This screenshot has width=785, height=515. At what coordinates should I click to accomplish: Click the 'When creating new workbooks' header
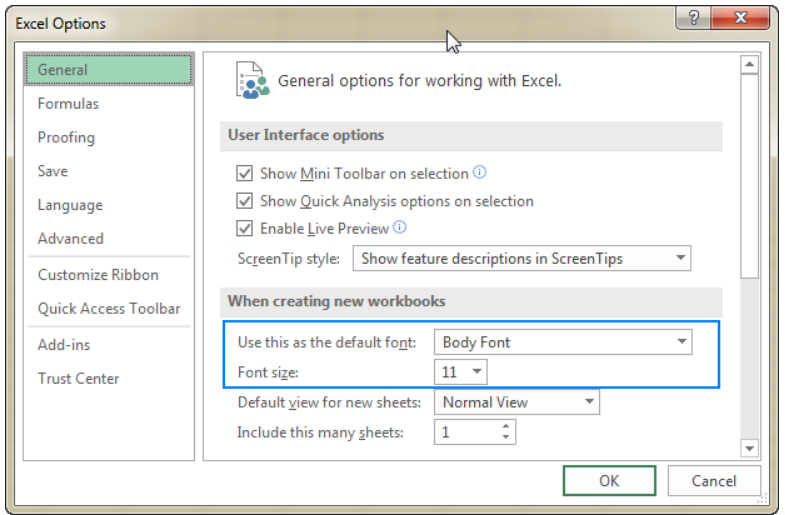click(x=471, y=302)
